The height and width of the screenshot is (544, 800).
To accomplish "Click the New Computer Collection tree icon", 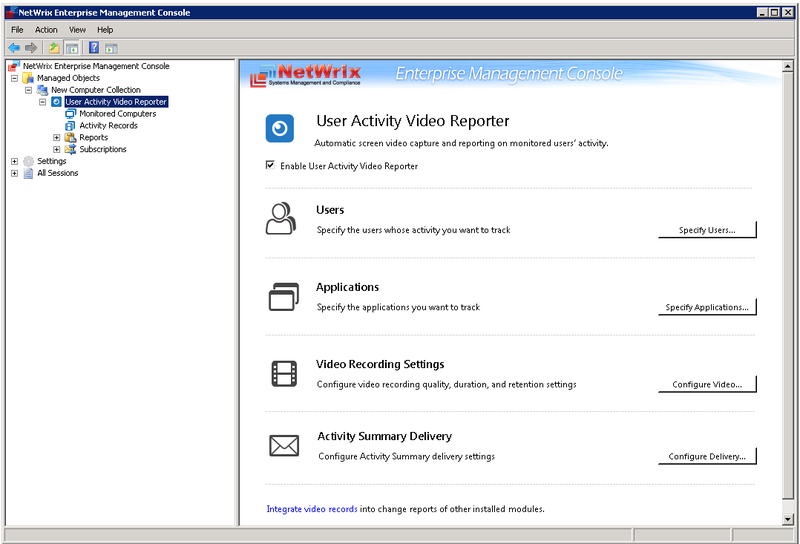I will (42, 90).
